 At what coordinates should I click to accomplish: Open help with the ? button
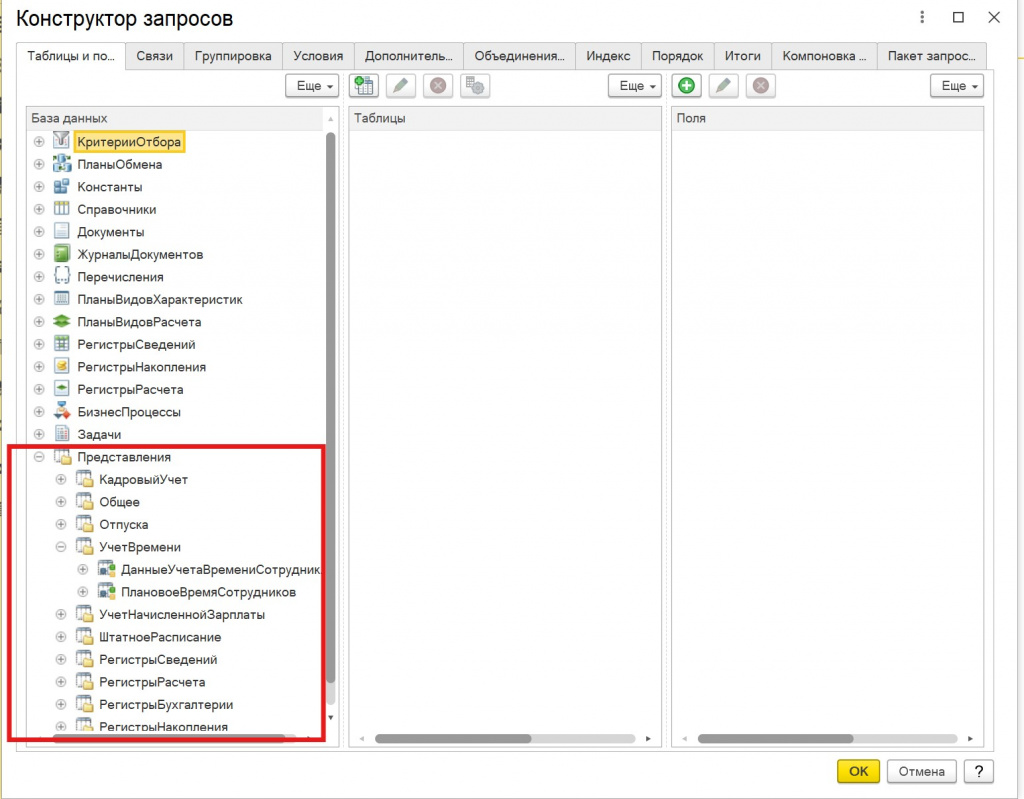(x=978, y=771)
